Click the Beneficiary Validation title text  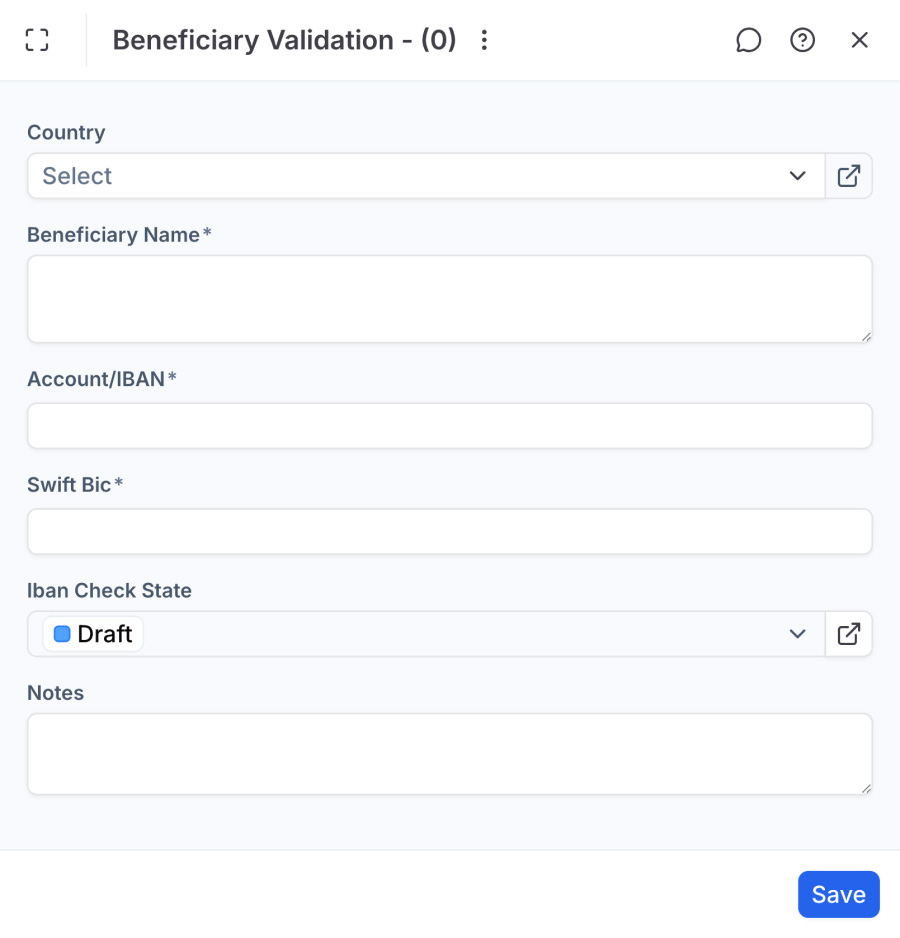(x=284, y=40)
